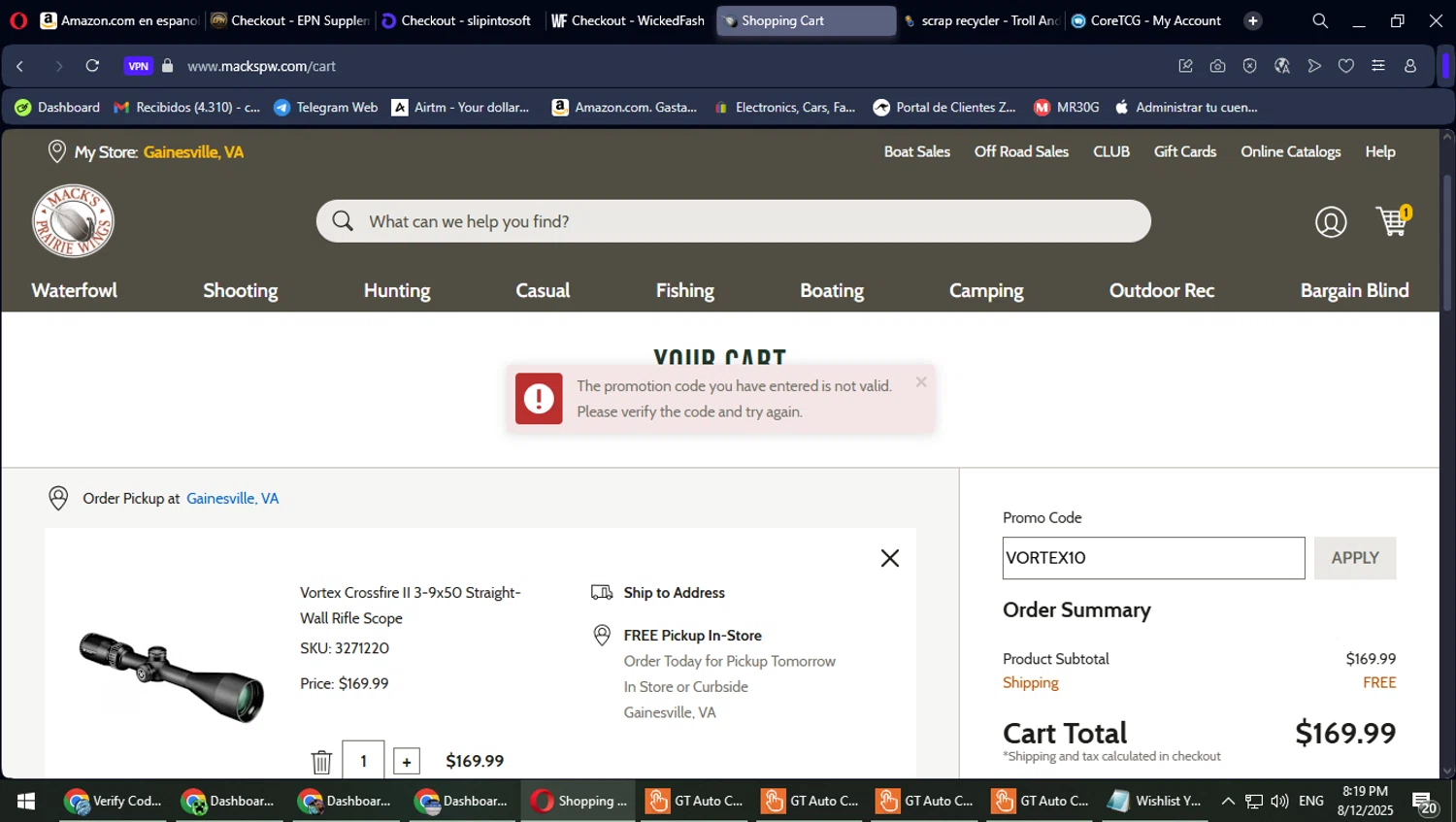
Task: Toggle the VPN badge in address bar
Action: [139, 66]
